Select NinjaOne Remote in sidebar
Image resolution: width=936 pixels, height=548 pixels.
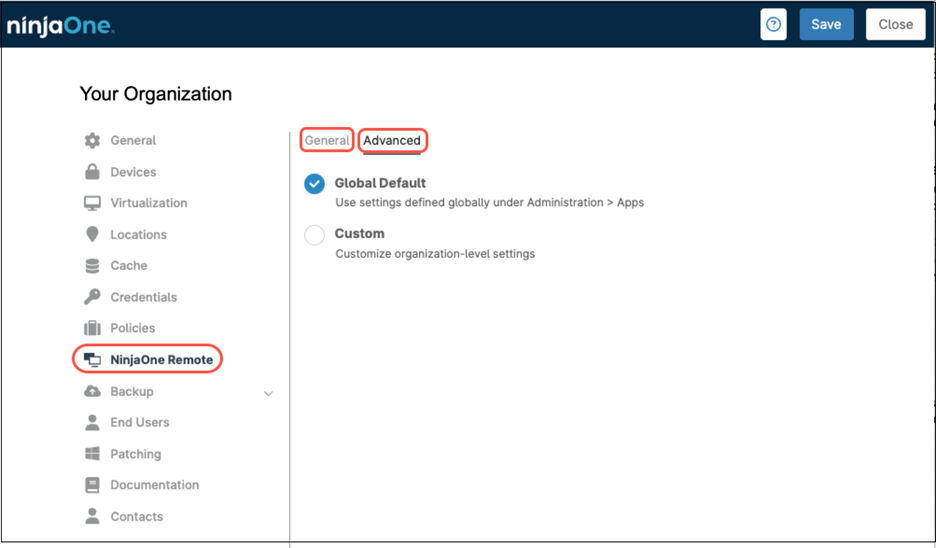(161, 359)
